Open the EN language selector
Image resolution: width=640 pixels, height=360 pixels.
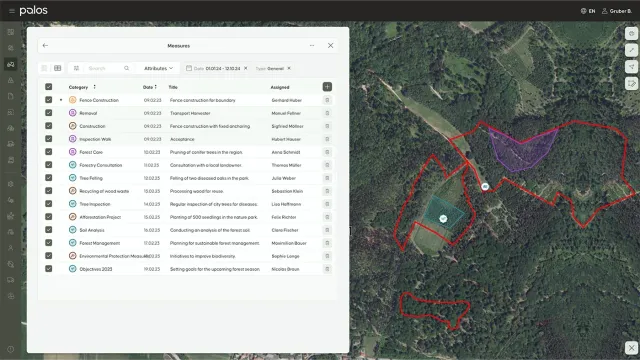coord(588,11)
